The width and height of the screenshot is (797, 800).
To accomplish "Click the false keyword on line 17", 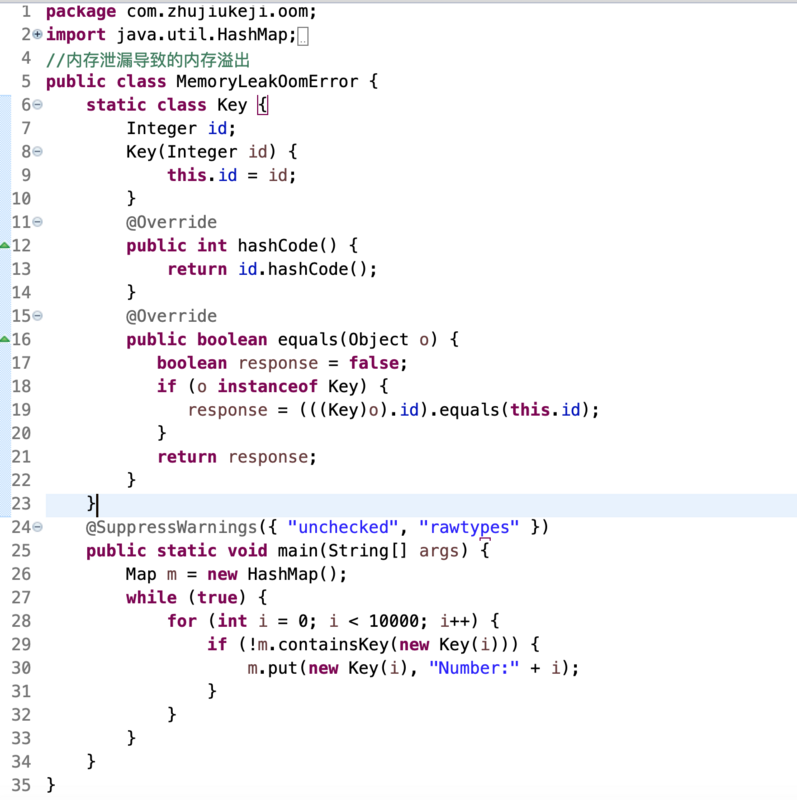I will [x=373, y=363].
